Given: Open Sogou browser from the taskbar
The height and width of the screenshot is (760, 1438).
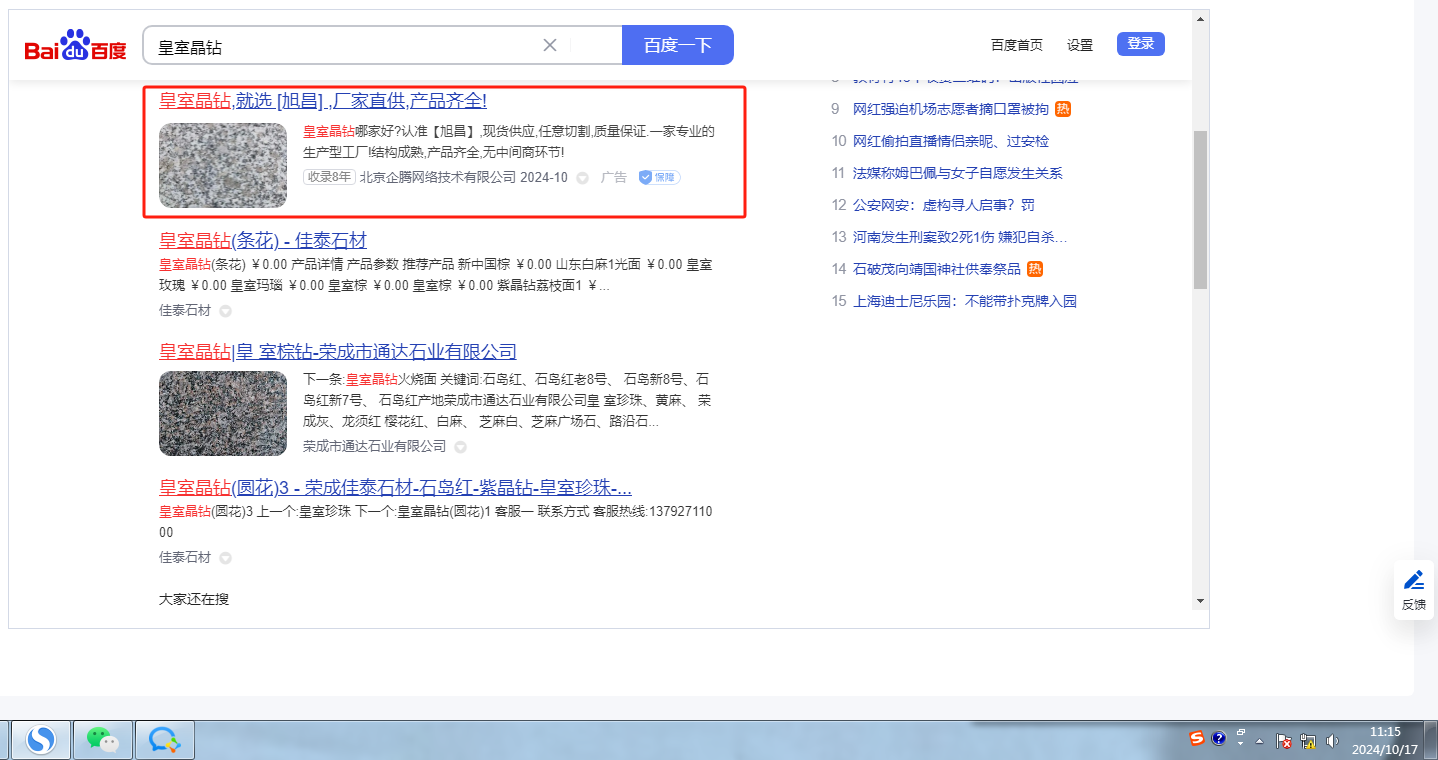Looking at the screenshot, I should (x=40, y=739).
